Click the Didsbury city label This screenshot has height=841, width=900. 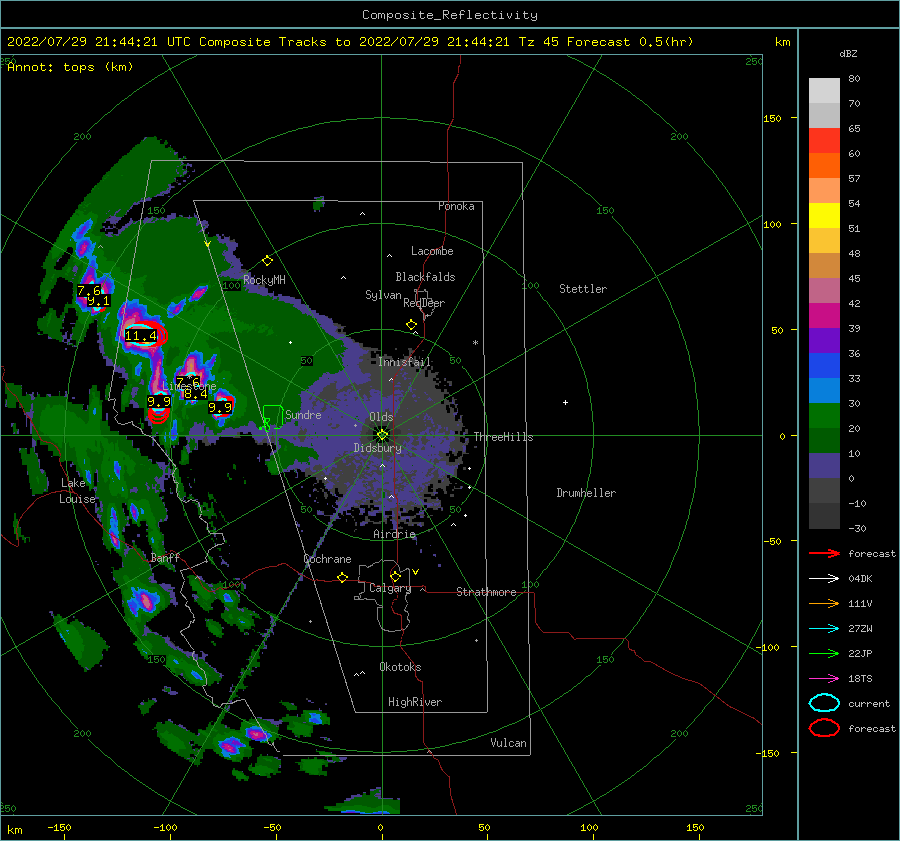point(378,448)
